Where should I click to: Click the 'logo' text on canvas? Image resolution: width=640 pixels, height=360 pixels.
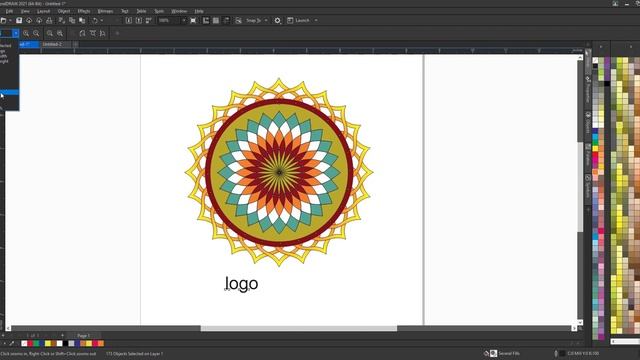242,284
